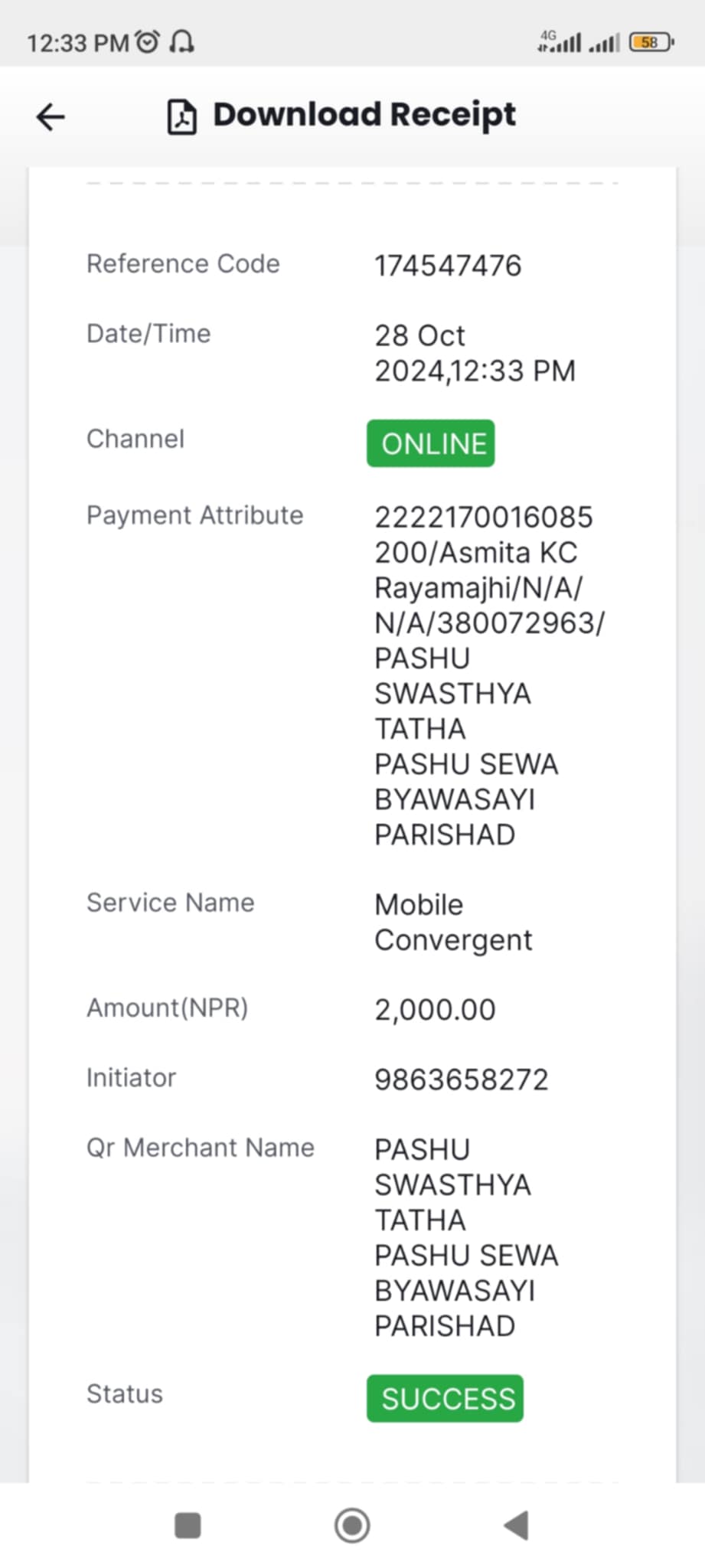Tap the Android home circle icon
The width and height of the screenshot is (705, 1568).
coord(352,1525)
